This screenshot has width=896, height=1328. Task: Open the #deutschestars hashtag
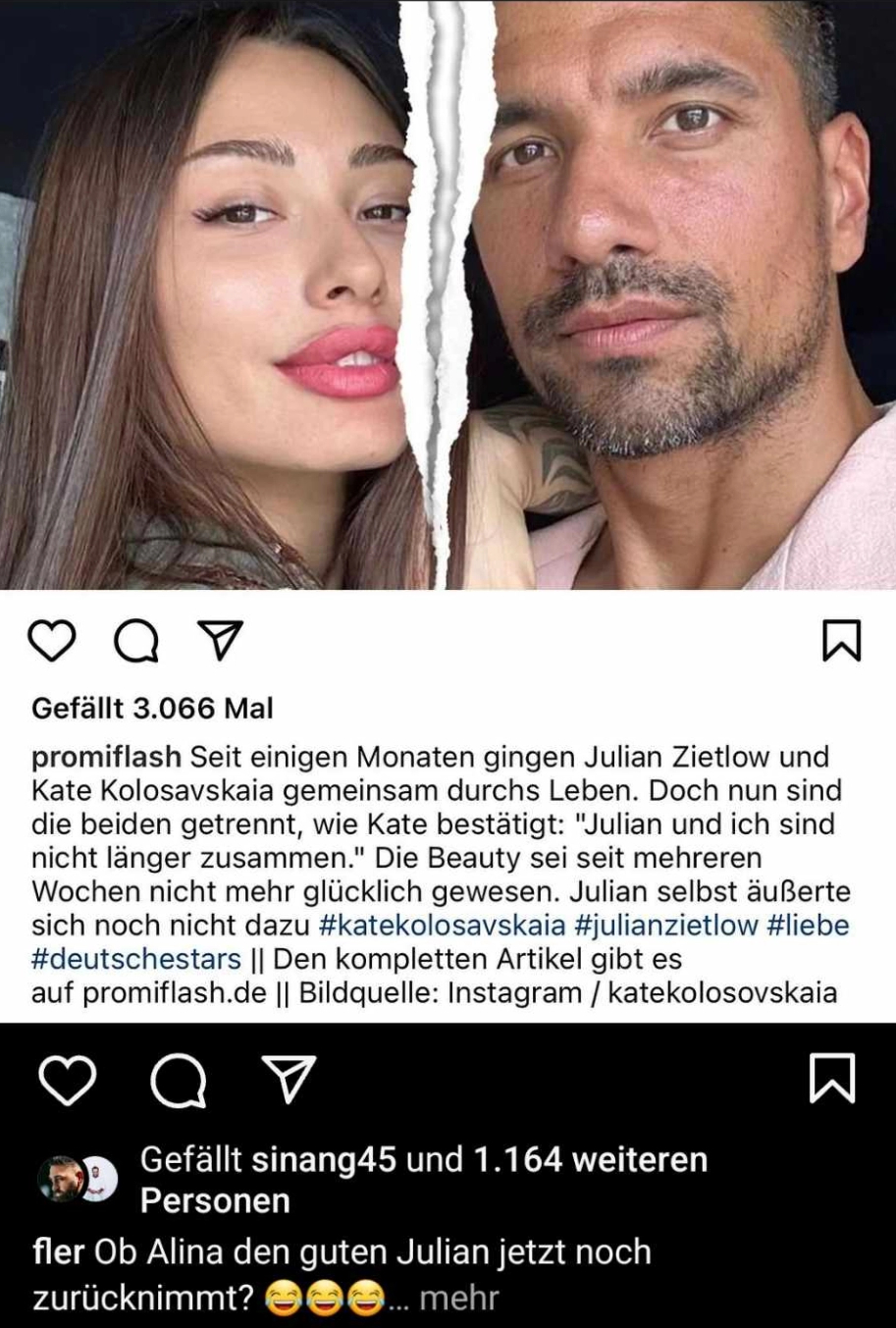point(136,958)
